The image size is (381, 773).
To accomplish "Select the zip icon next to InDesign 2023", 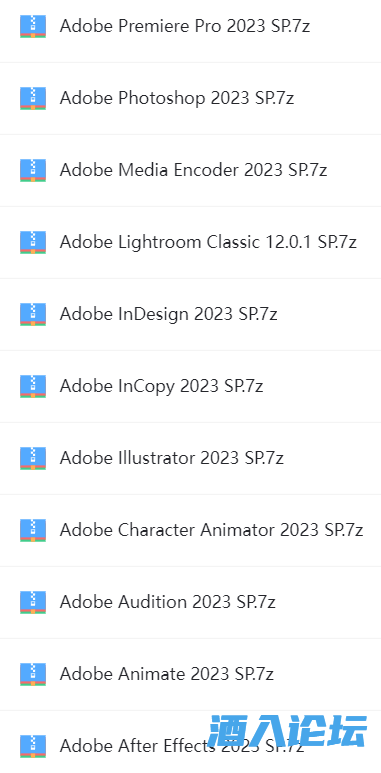I will [33, 314].
